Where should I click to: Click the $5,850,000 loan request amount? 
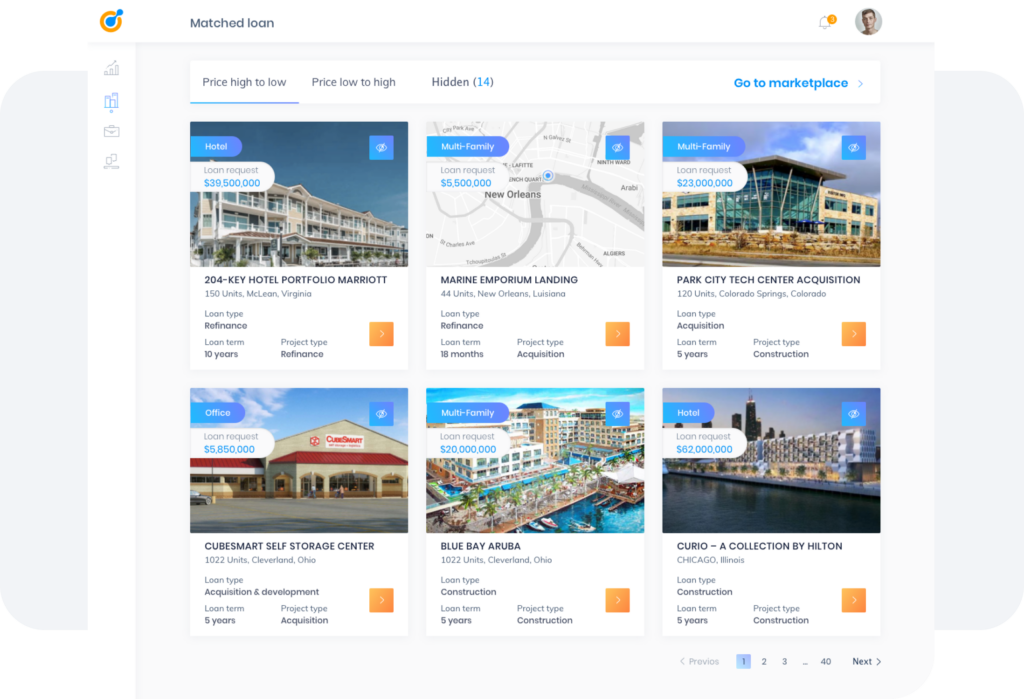(229, 449)
